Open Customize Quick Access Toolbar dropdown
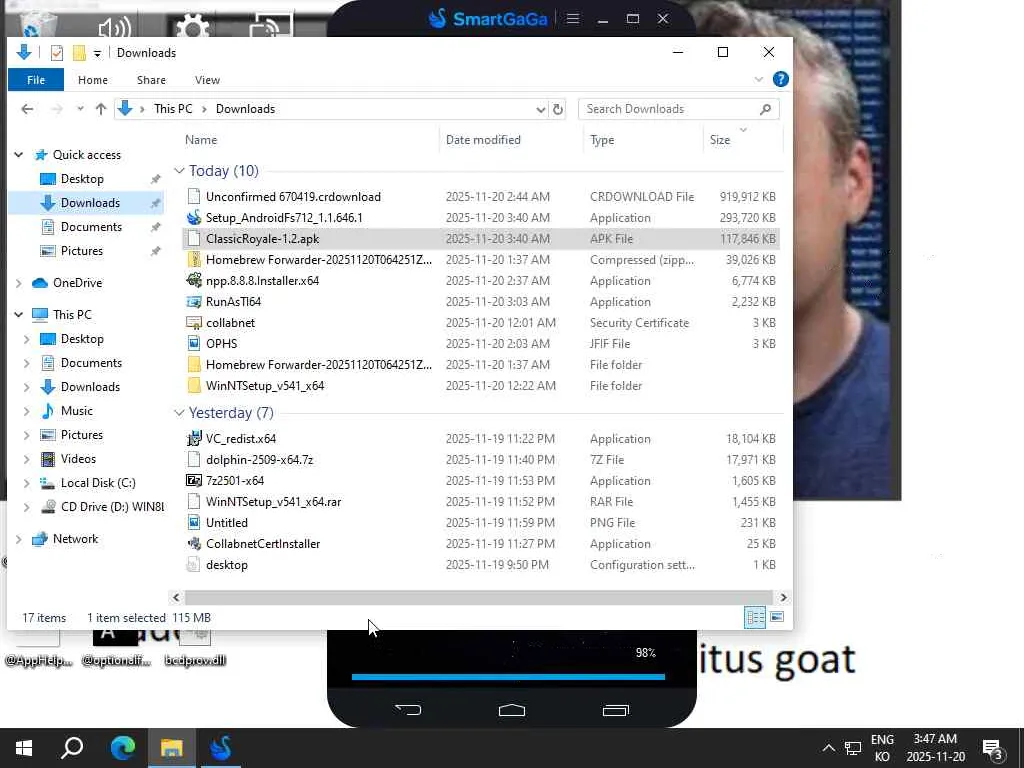The image size is (1024, 768). click(97, 54)
